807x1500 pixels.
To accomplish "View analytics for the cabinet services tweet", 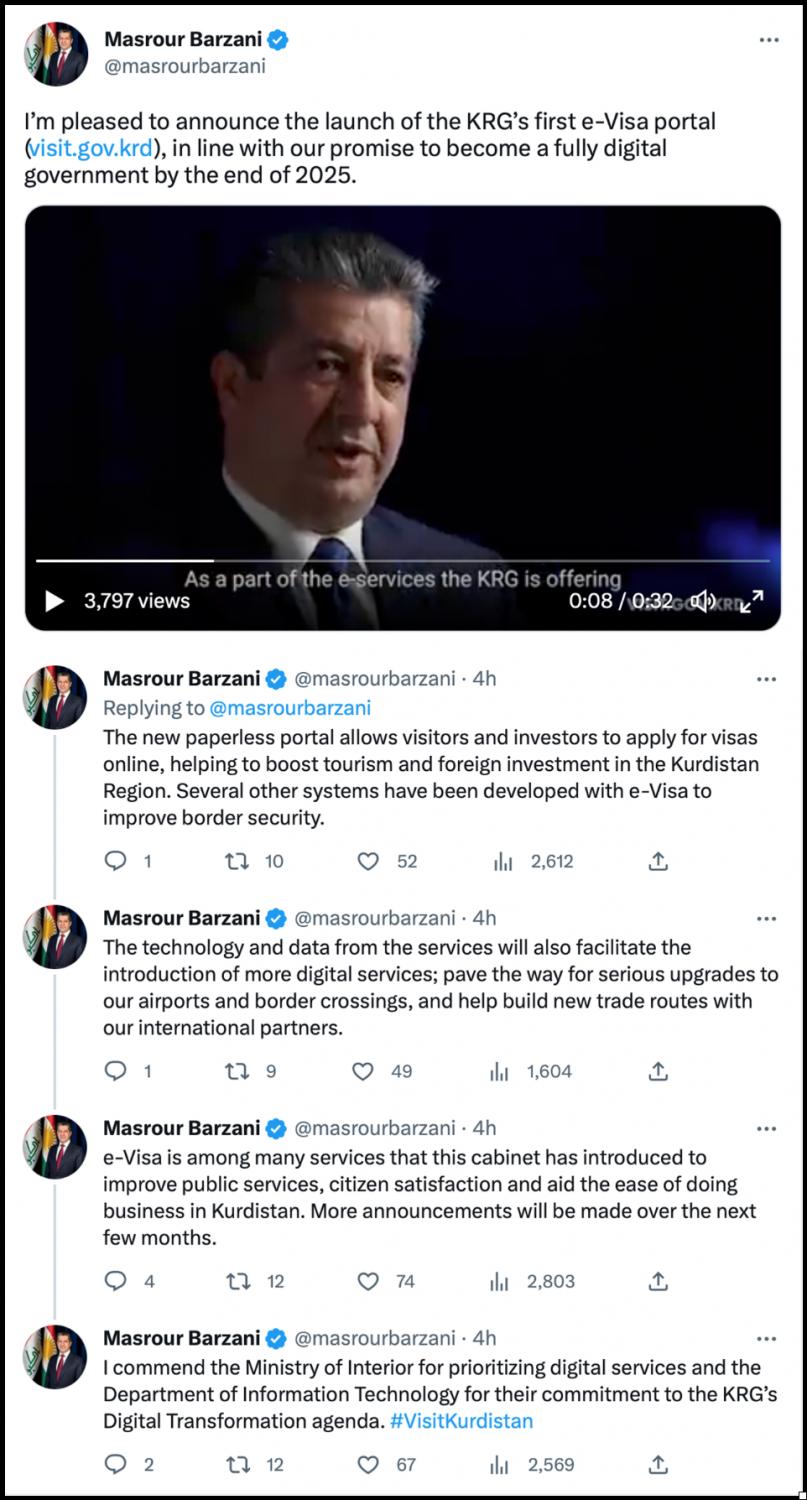I will coord(501,1281).
